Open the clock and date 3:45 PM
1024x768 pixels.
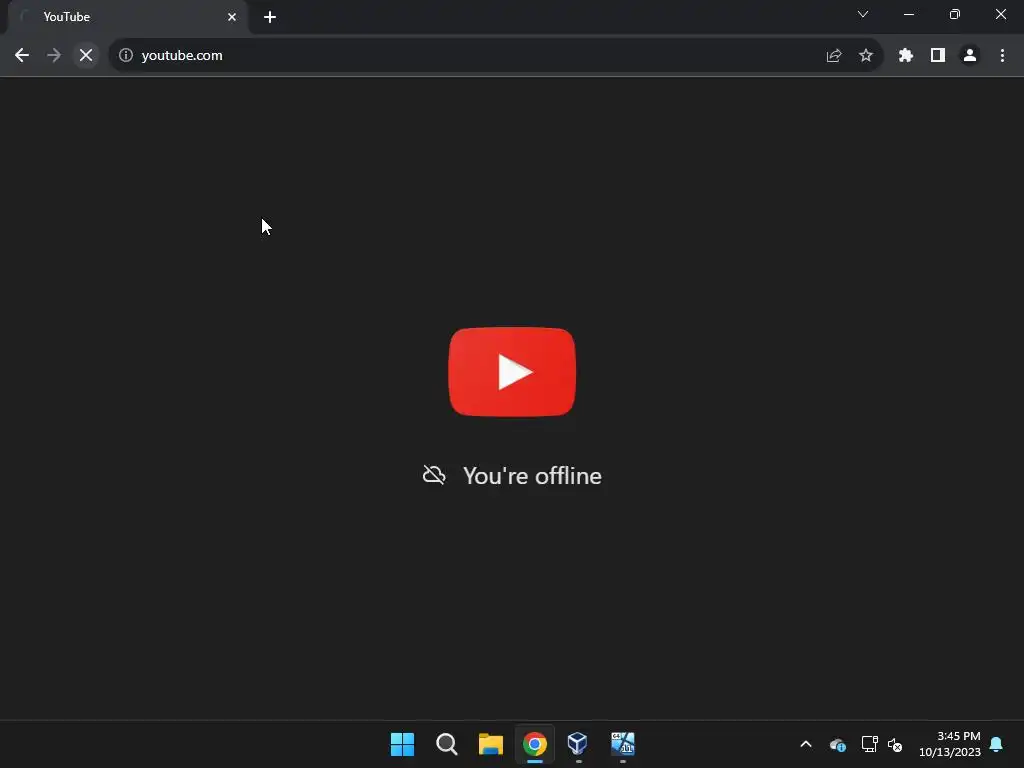coord(950,744)
